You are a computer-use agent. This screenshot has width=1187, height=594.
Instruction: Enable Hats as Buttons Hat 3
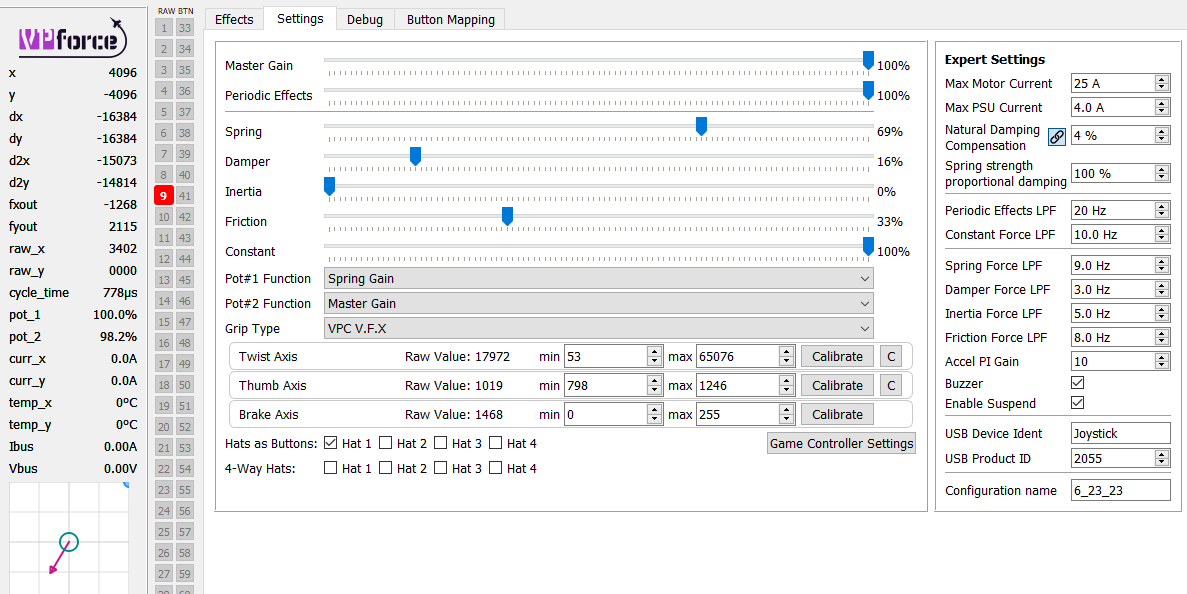[x=441, y=443]
